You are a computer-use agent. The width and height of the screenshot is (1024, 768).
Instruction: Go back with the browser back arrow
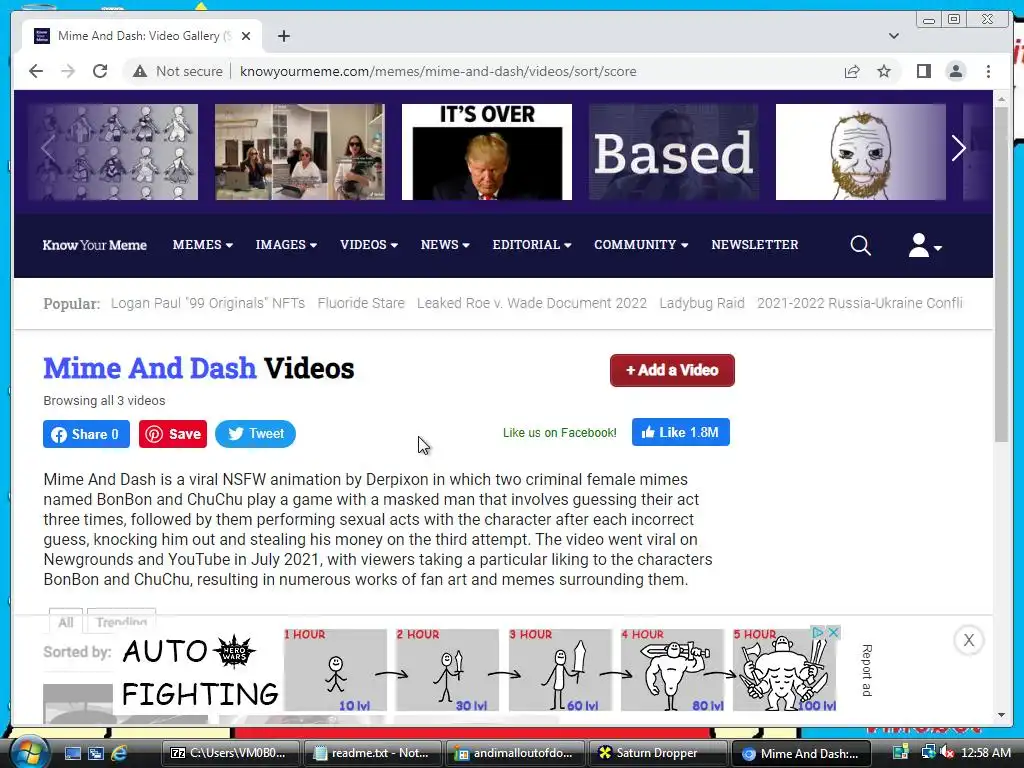pyautogui.click(x=36, y=71)
